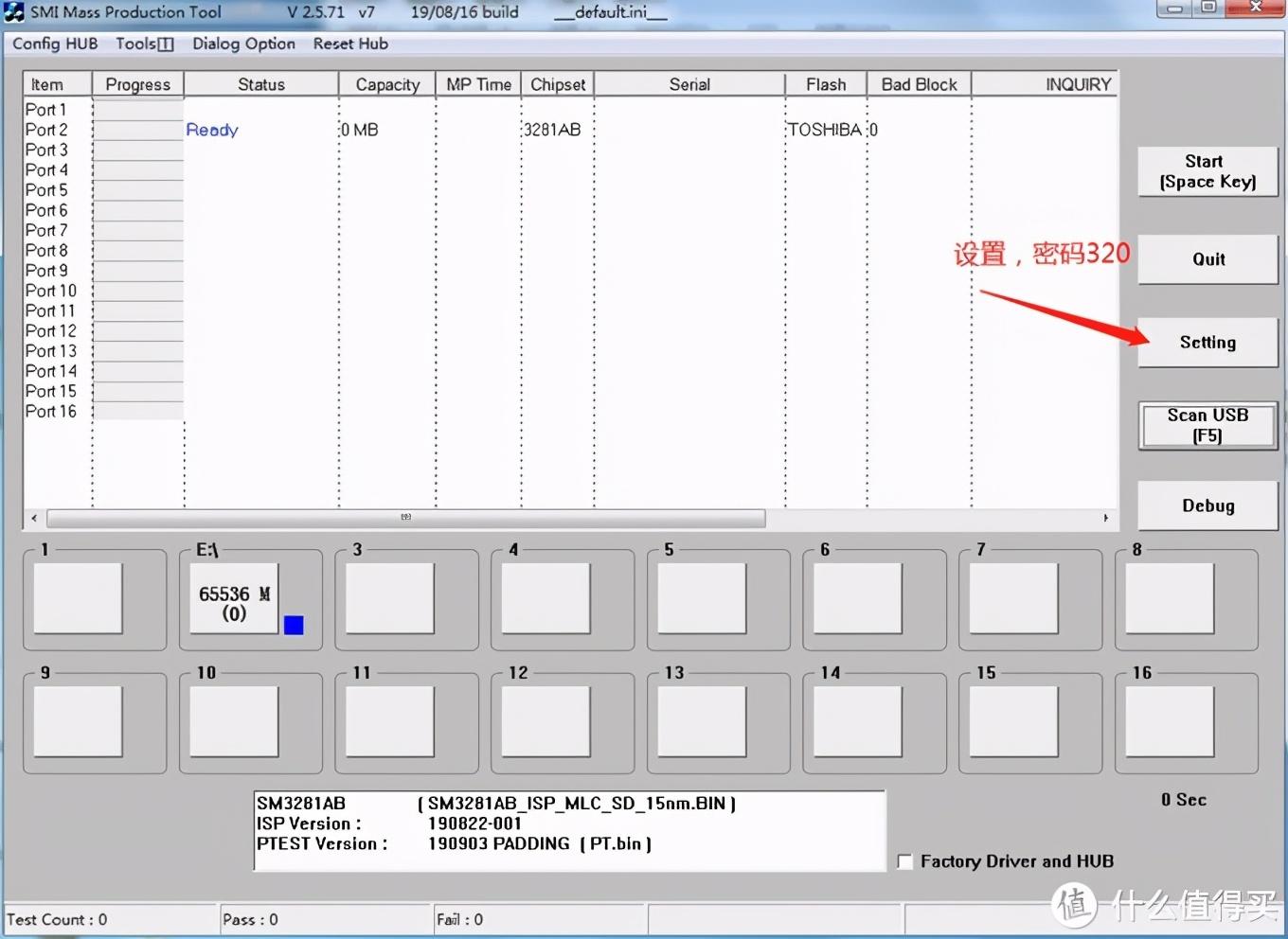
Task: Click the Quit button
Action: (1207, 259)
